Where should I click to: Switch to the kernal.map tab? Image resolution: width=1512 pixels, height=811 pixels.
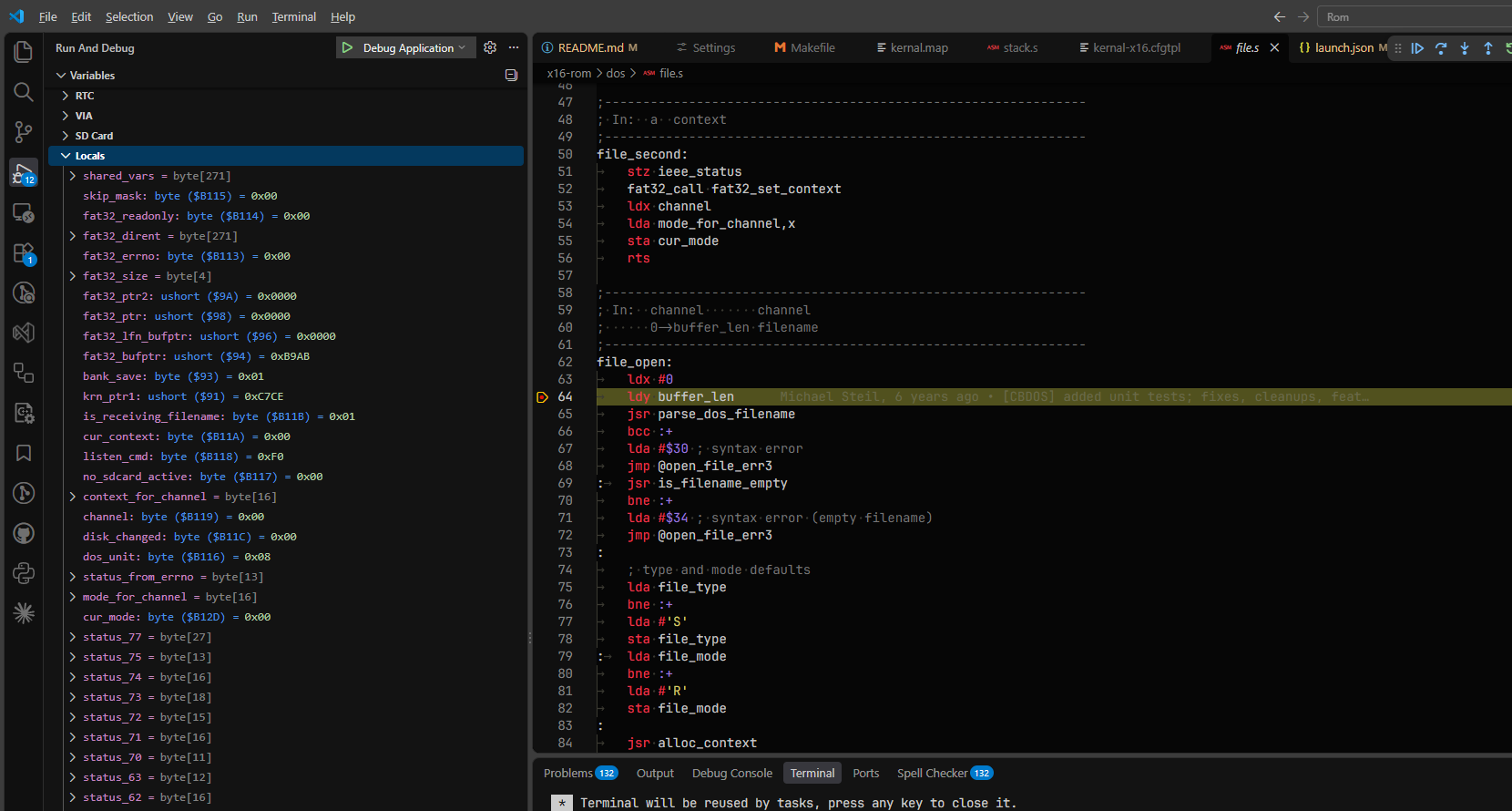tap(912, 47)
